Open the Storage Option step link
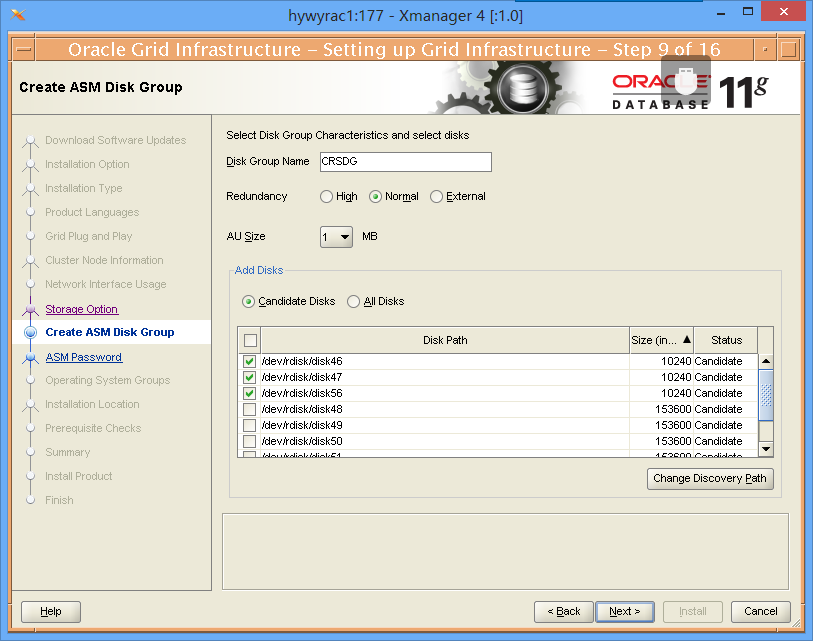This screenshot has height=641, width=813. 81,310
